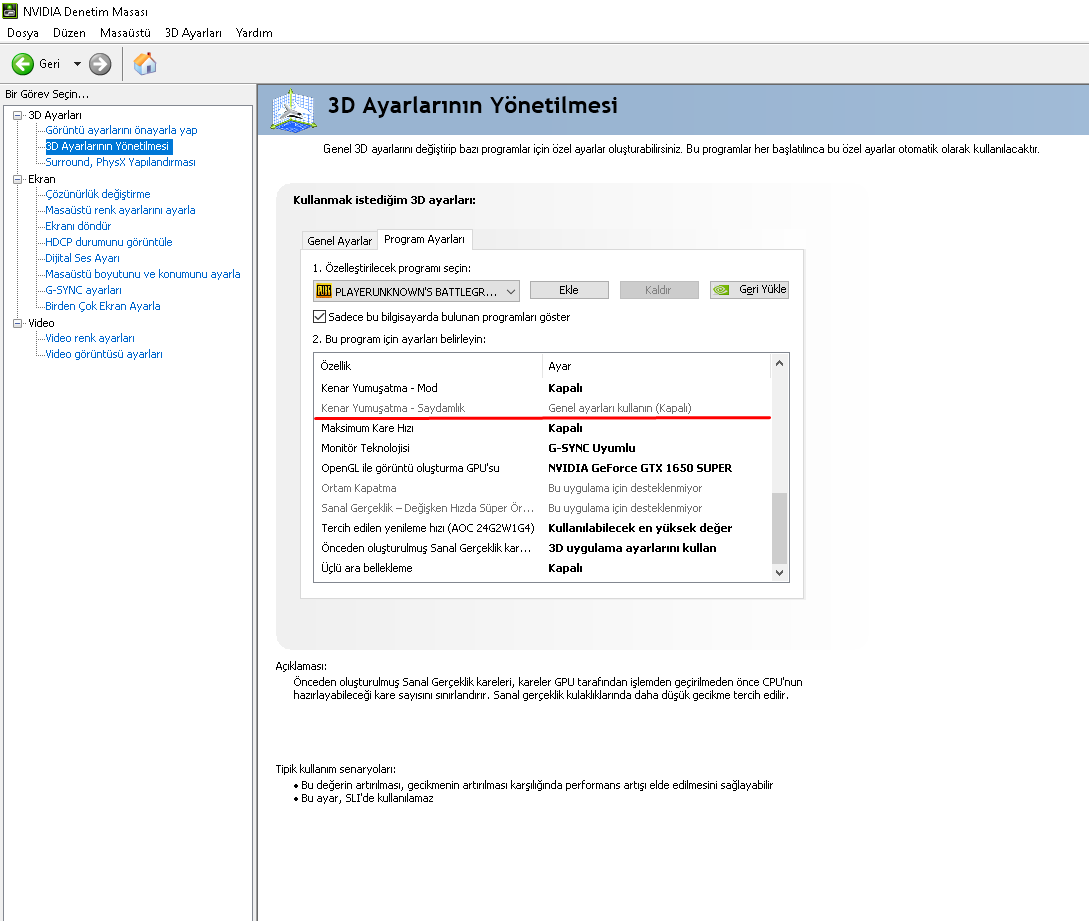The image size is (1089, 921).
Task: Open 'Görüntü ayarlarını önayarla yap' link
Action: [122, 130]
